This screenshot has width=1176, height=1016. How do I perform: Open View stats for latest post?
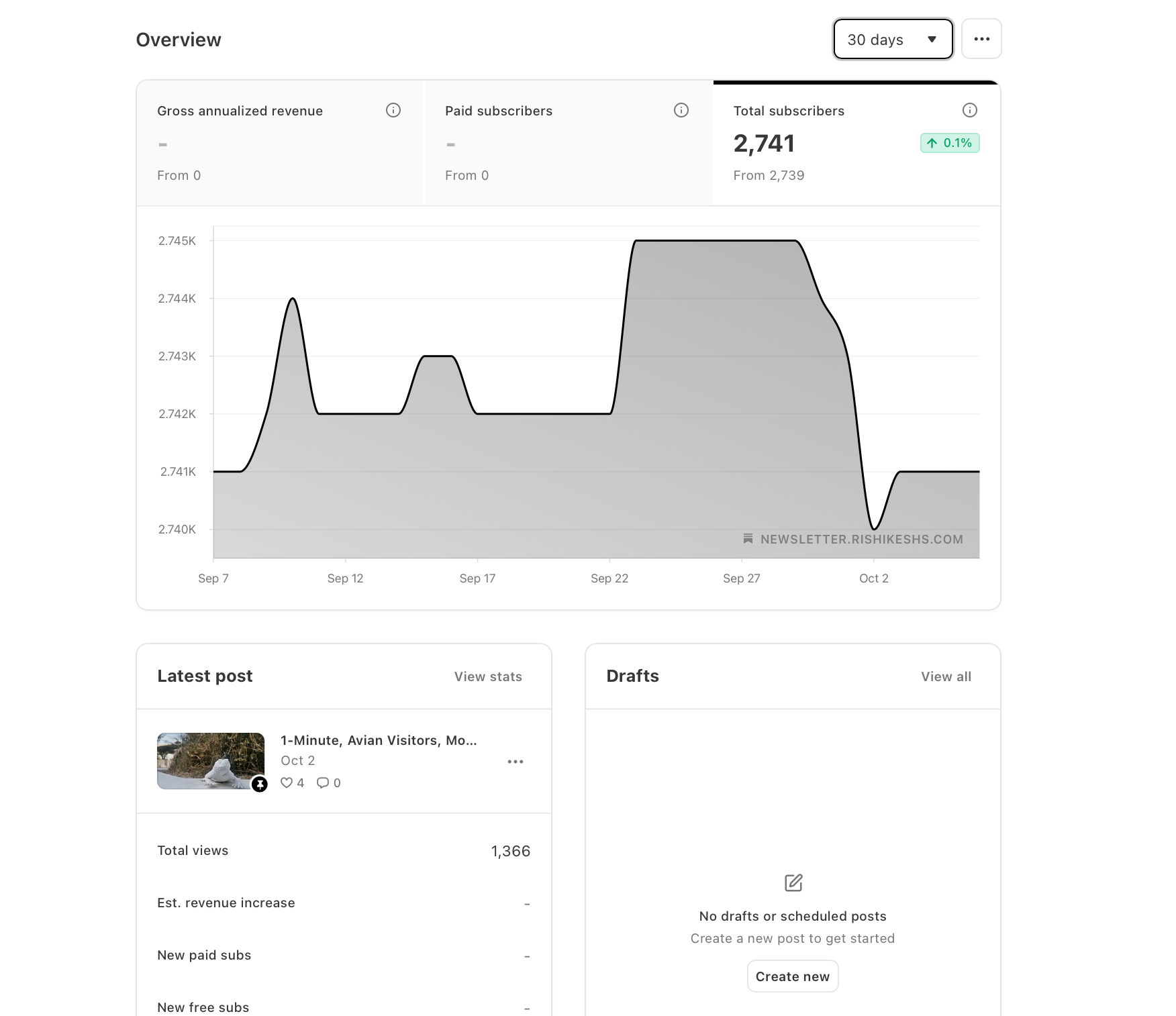(488, 676)
